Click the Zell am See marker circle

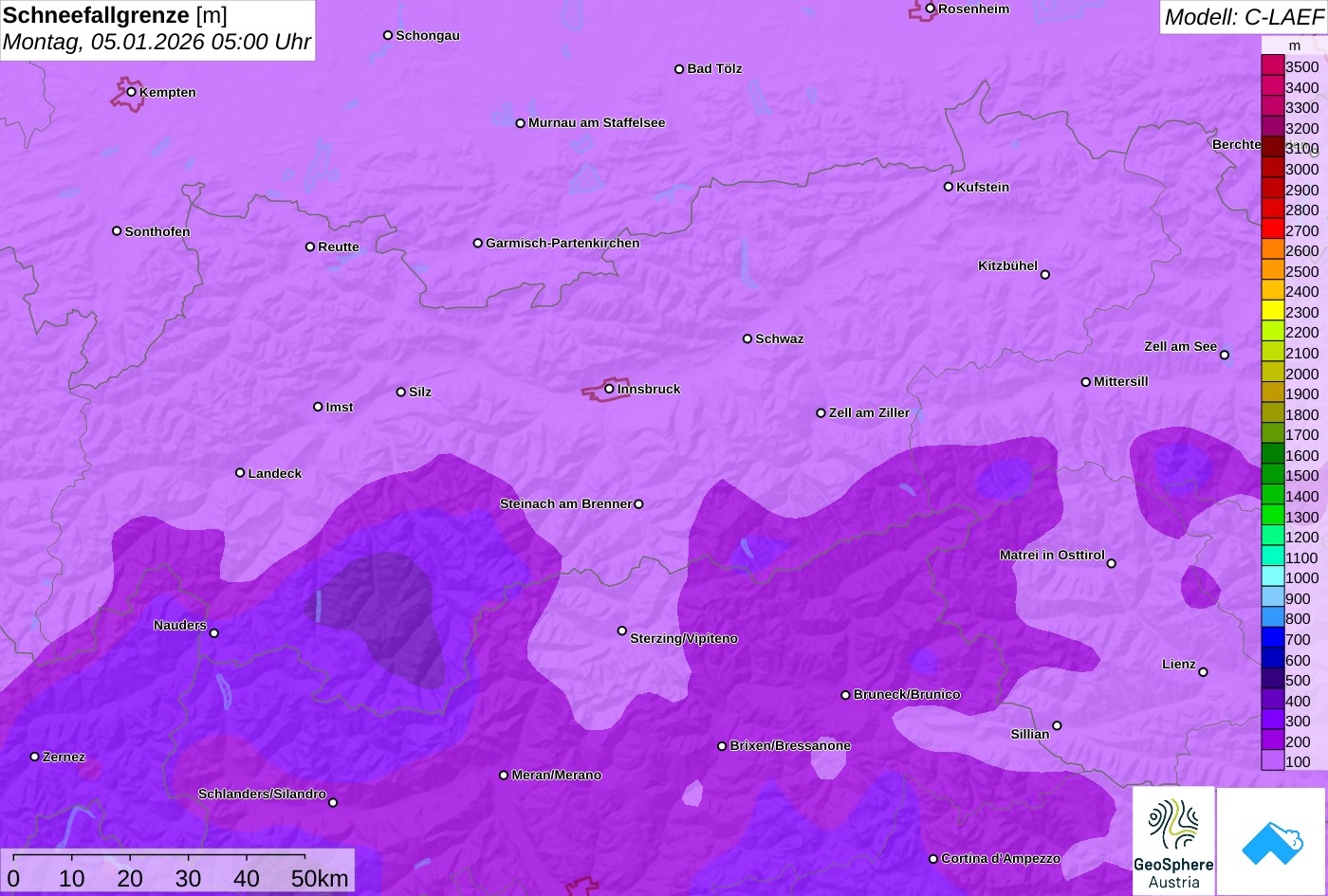1224,356
